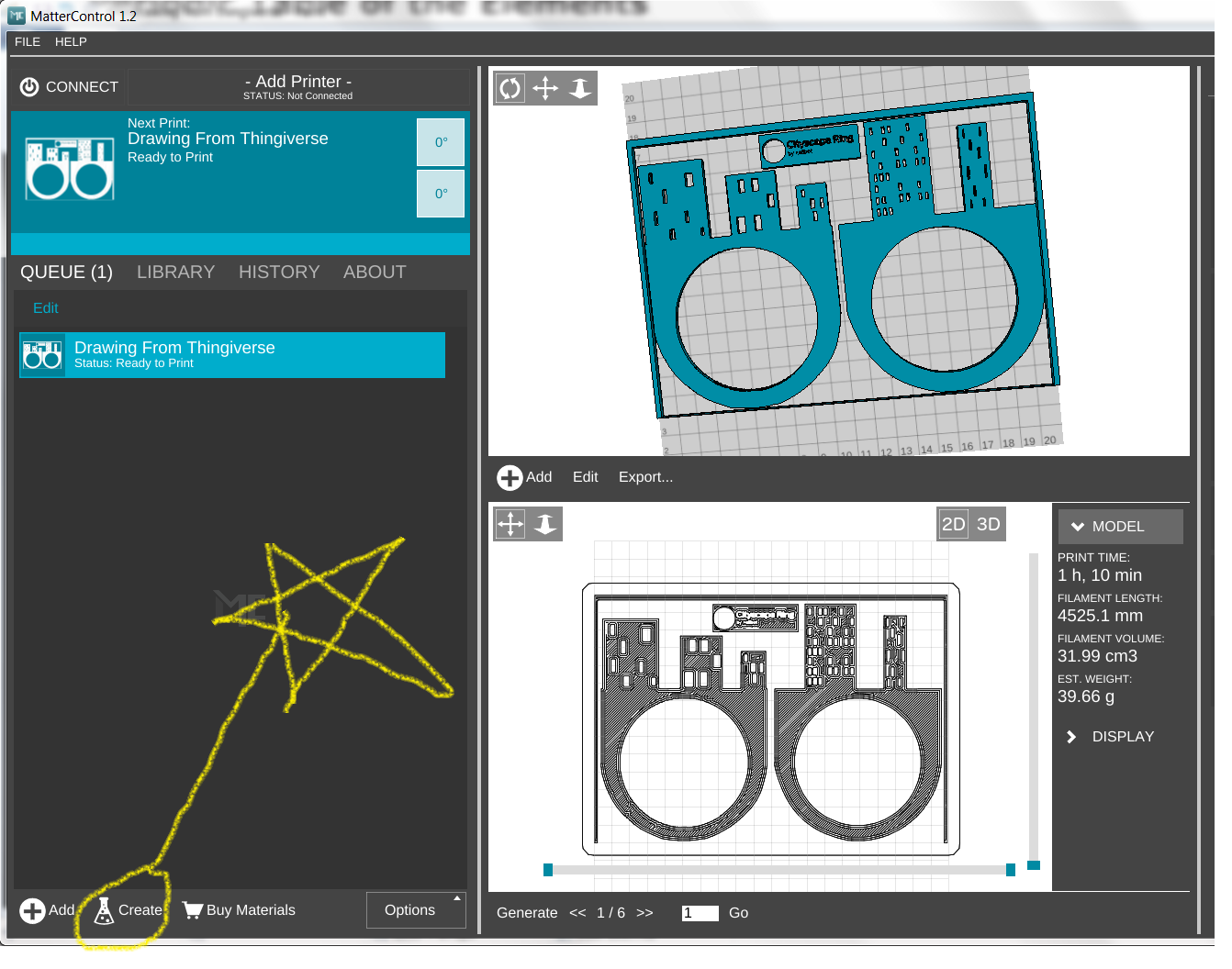The height and width of the screenshot is (969, 1232).
Task: Collapse the MODEL section
Action: 1121,527
